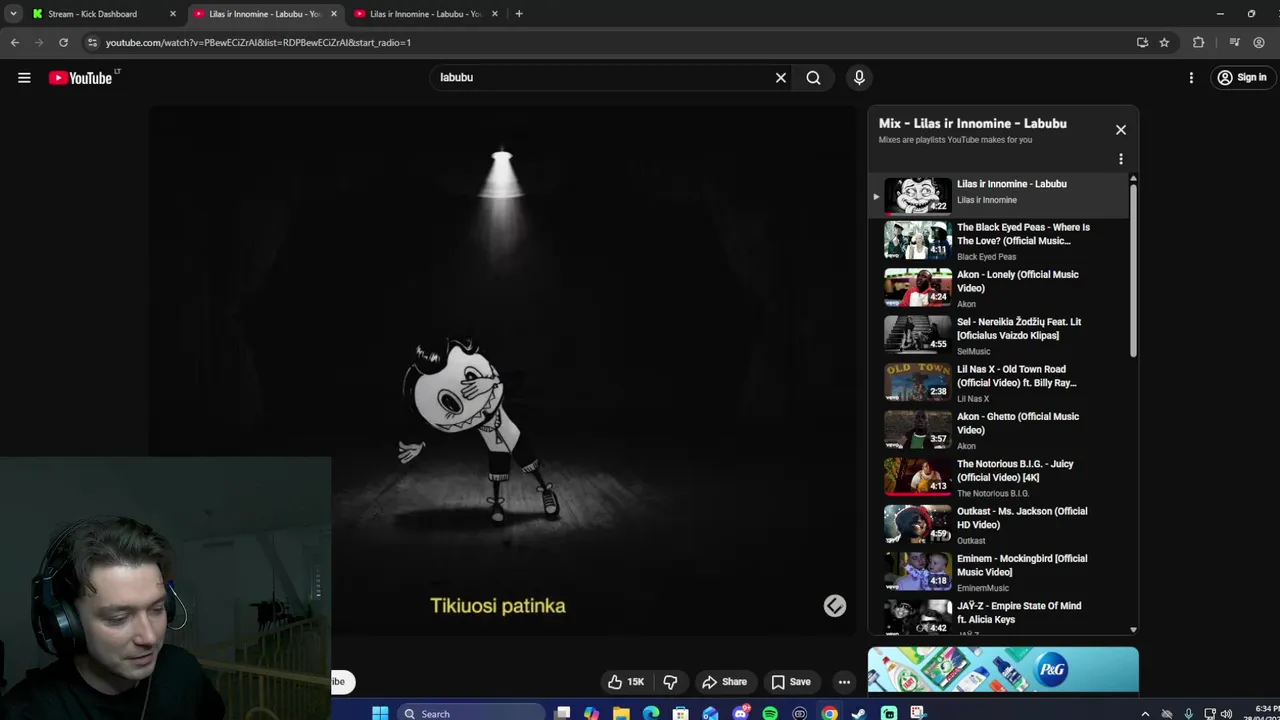Reload the YouTube page
This screenshot has height=720, width=1280.
[x=63, y=42]
